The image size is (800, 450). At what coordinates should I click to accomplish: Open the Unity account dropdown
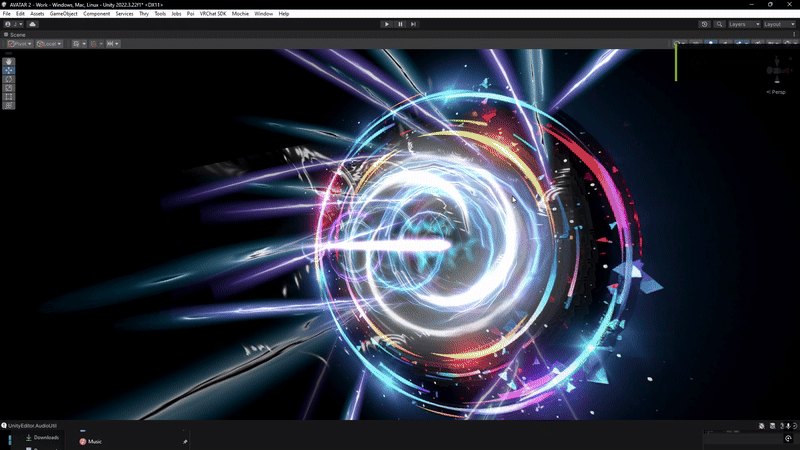[x=13, y=24]
